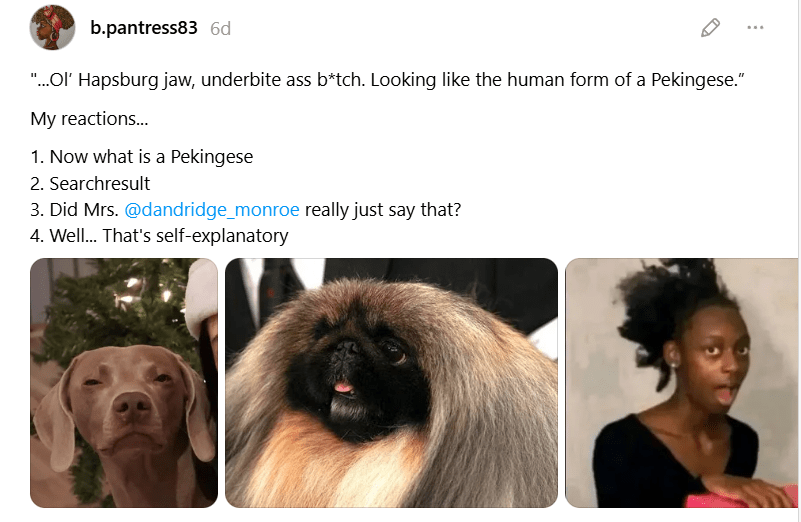
Task: Click the 6d post timestamp
Action: 221,29
